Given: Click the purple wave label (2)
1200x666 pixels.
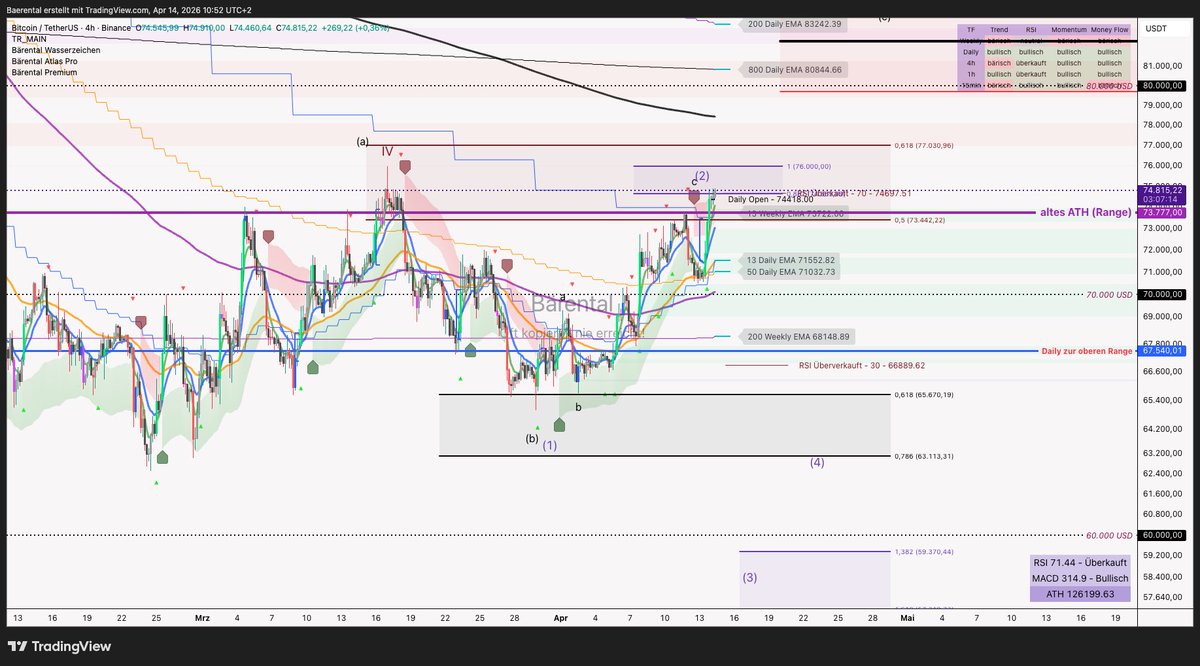Looking at the screenshot, I should tap(702, 176).
